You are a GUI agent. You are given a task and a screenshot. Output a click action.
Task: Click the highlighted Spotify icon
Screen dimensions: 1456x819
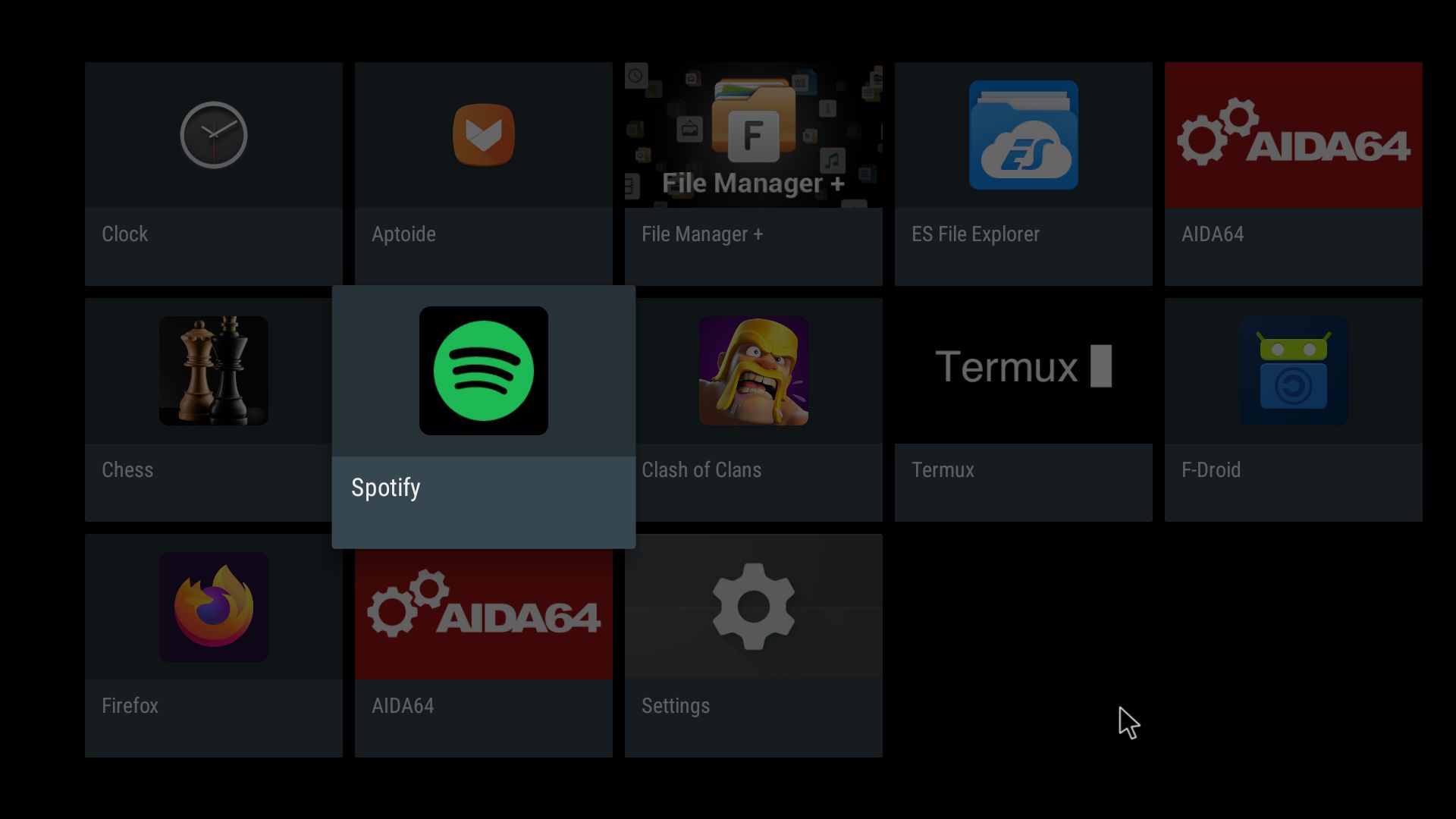(x=484, y=371)
